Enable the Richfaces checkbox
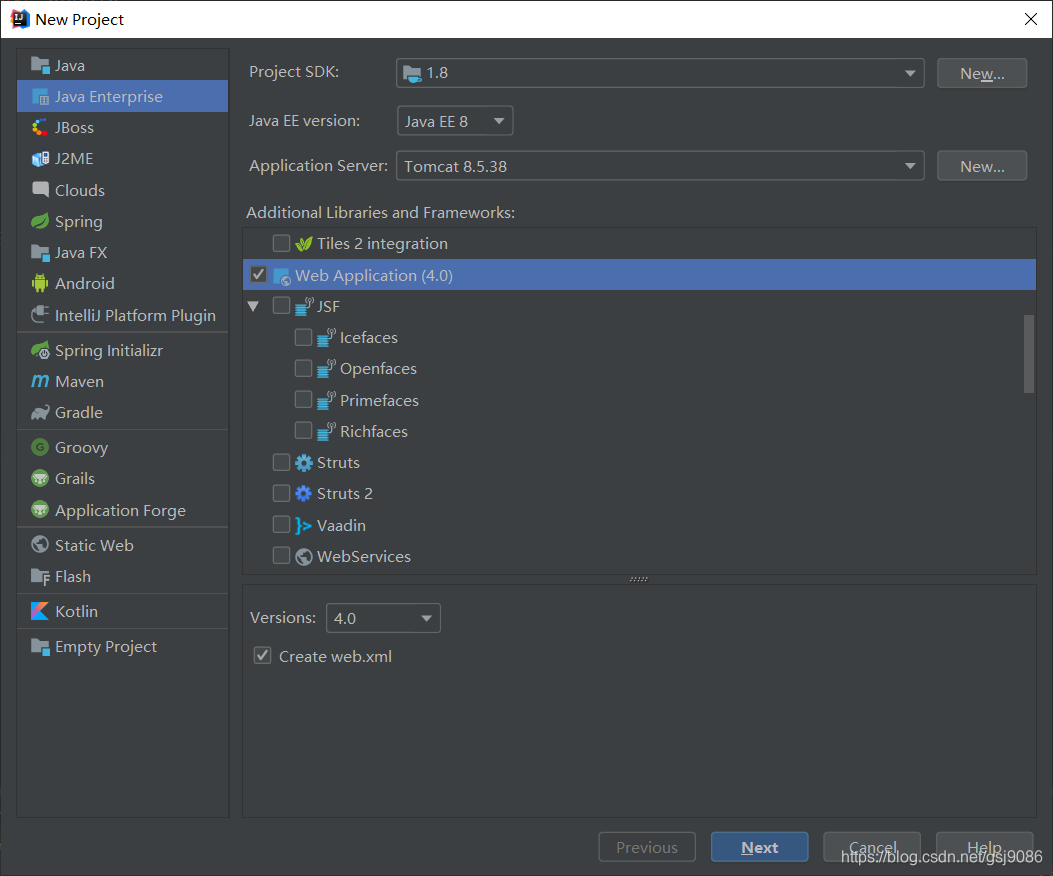Image resolution: width=1053 pixels, height=876 pixels. [x=304, y=431]
